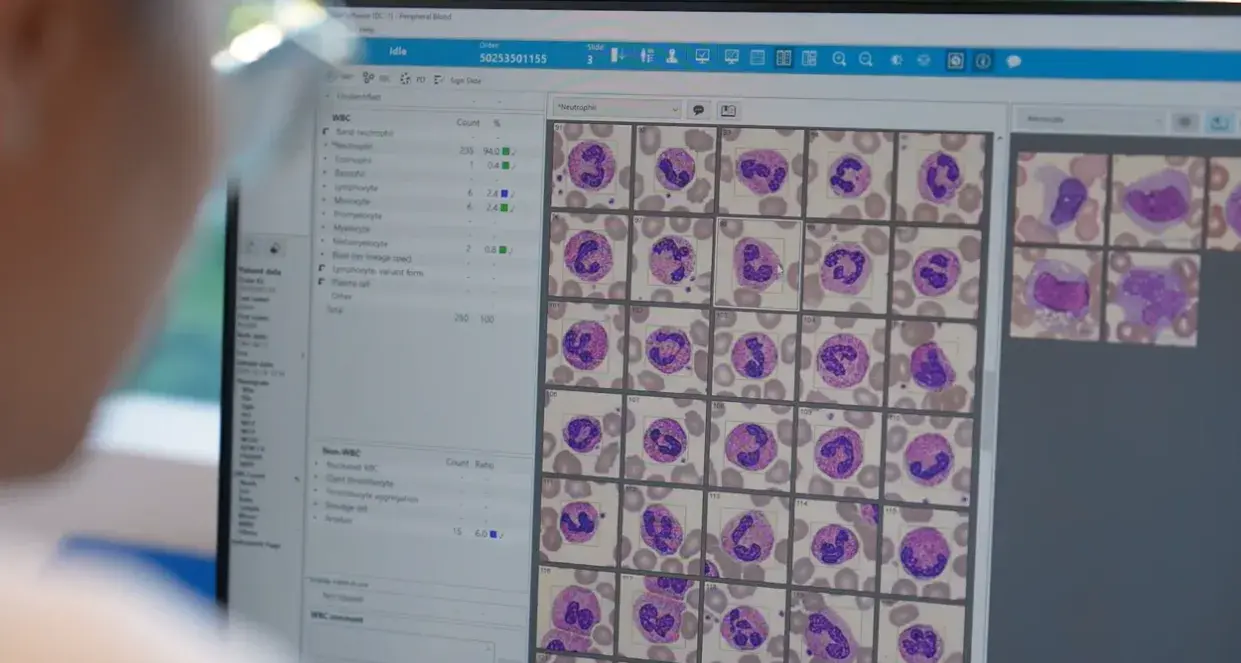Open the Zoom In magnifier tool
Screen dimensions: 1241x663
(x=841, y=59)
